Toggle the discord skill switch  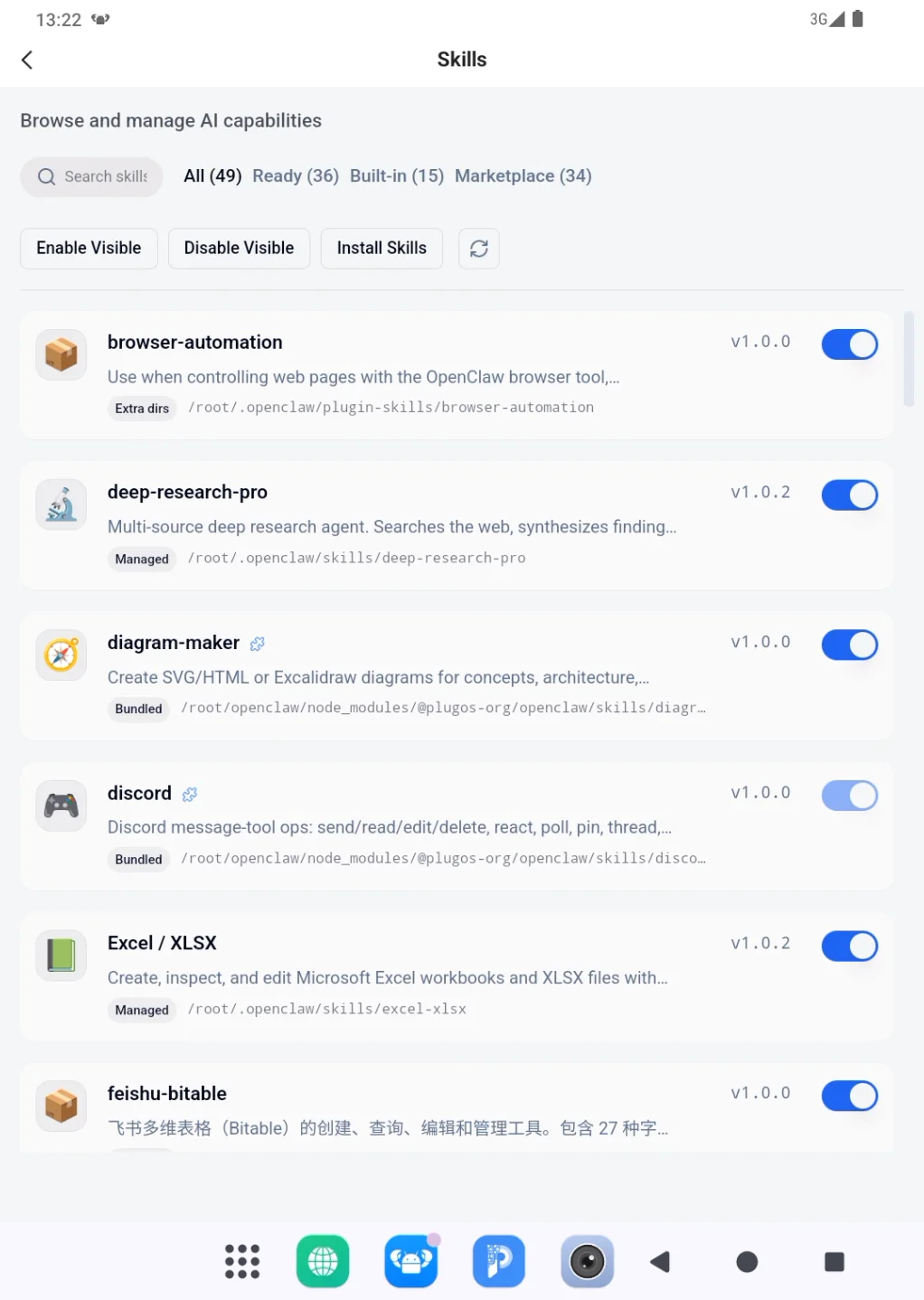coord(849,796)
